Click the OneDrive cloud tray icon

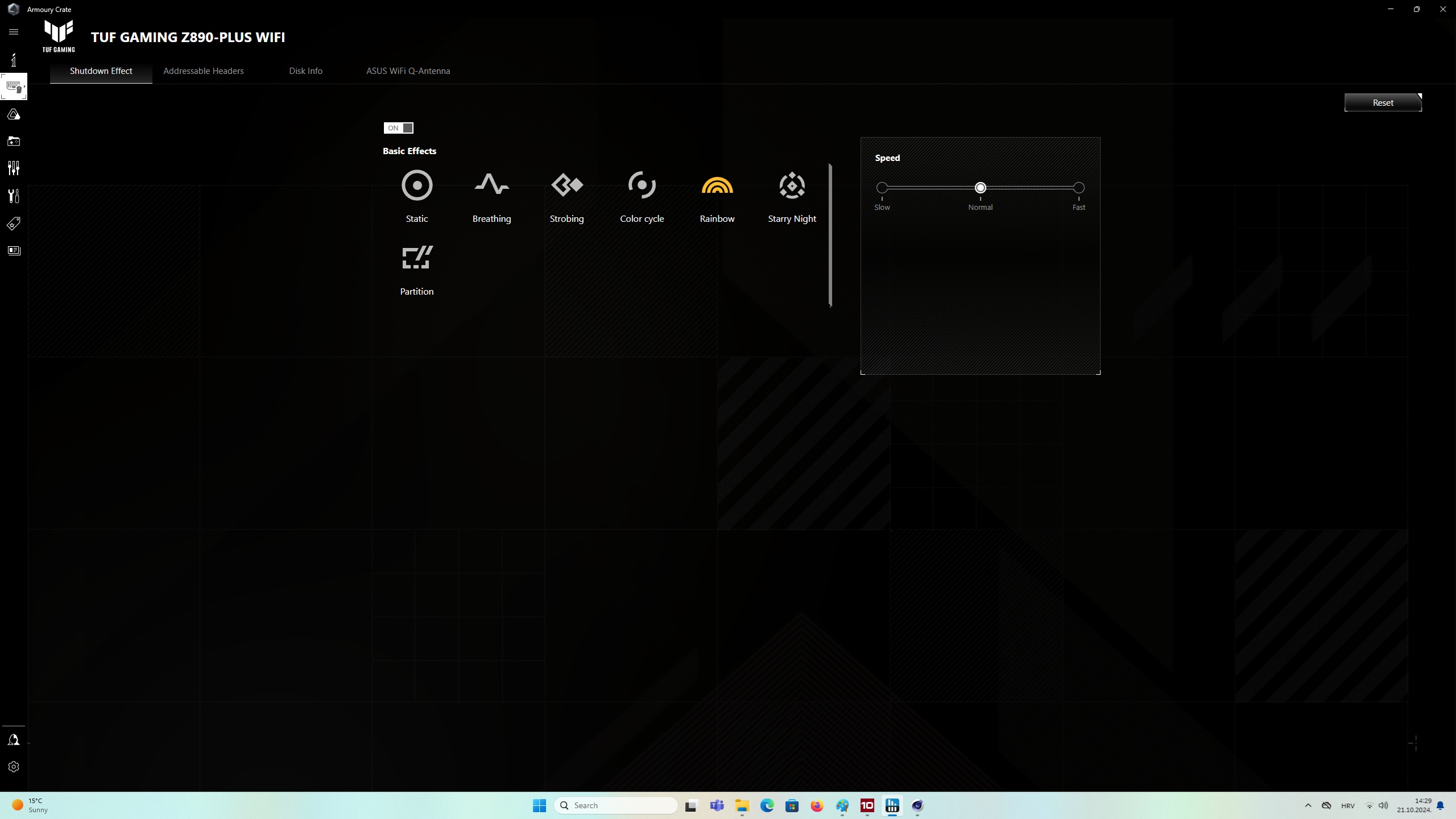(1326, 805)
